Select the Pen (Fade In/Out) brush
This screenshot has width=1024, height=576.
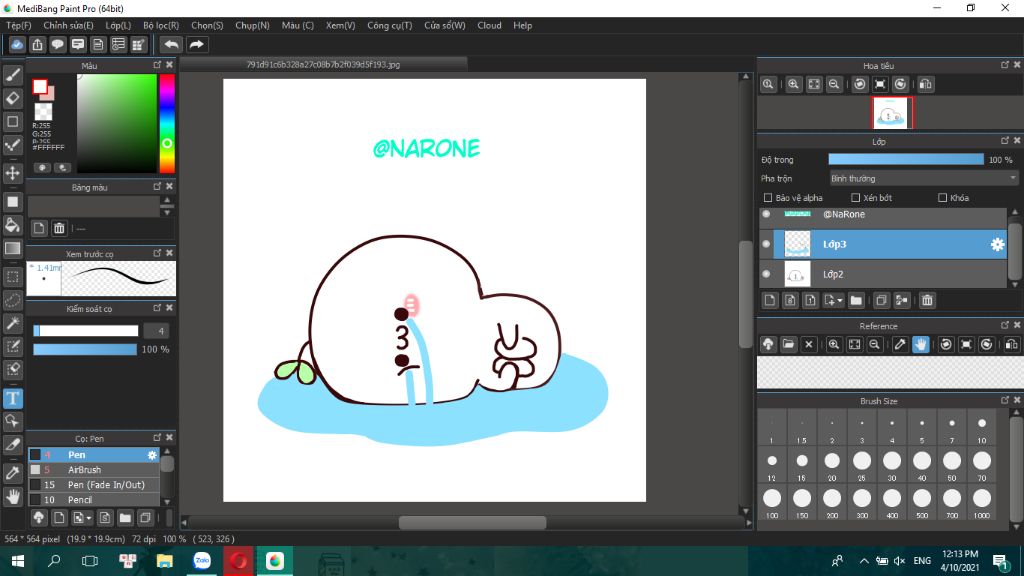point(93,485)
